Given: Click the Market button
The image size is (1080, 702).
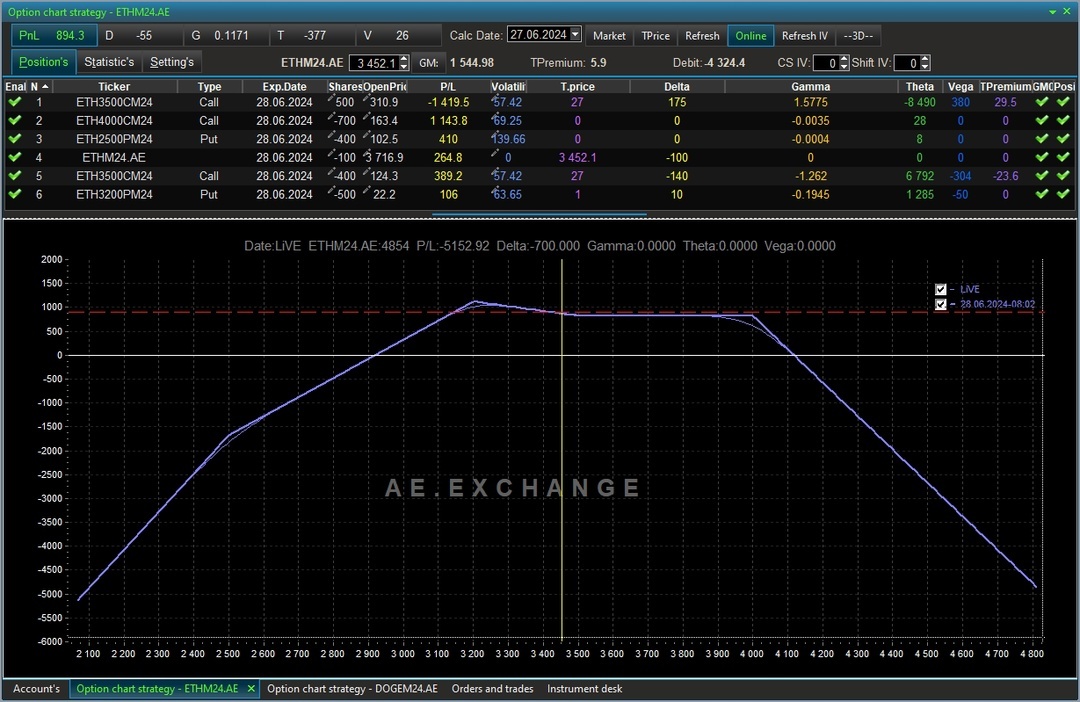Looking at the screenshot, I should pos(610,36).
